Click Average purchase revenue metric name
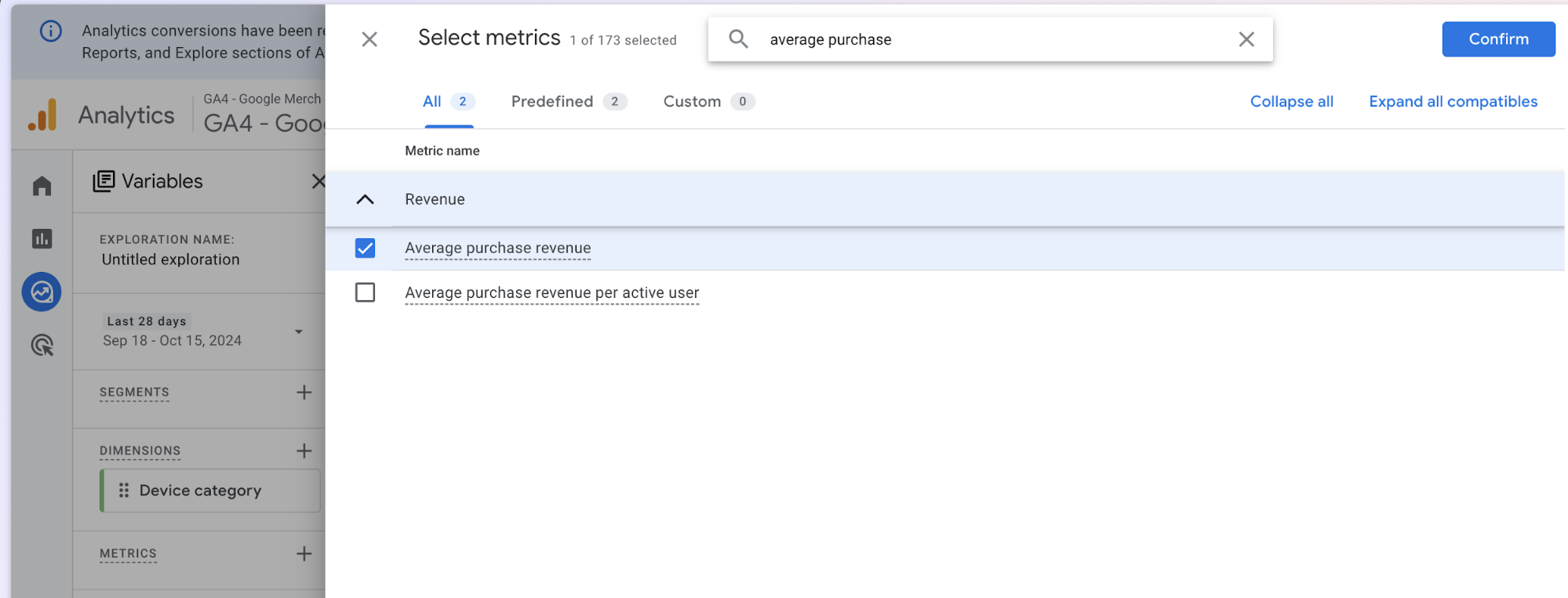The height and width of the screenshot is (598, 1568). pos(498,248)
